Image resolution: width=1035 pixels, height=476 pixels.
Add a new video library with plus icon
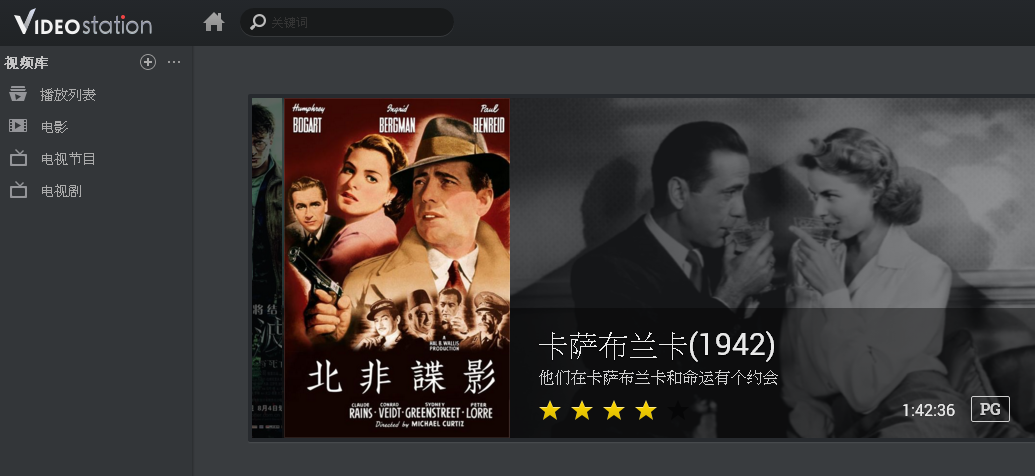[148, 62]
